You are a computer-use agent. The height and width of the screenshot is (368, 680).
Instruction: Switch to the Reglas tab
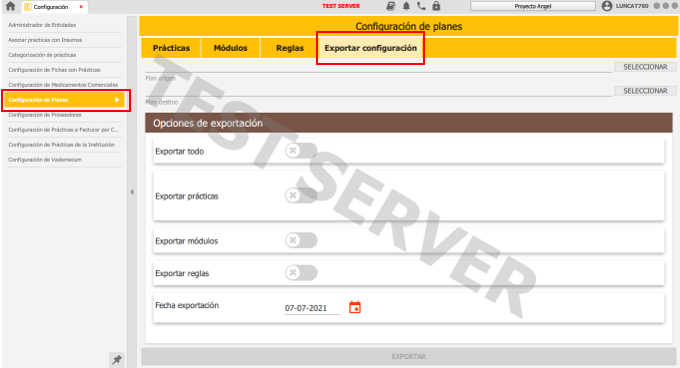click(290, 48)
